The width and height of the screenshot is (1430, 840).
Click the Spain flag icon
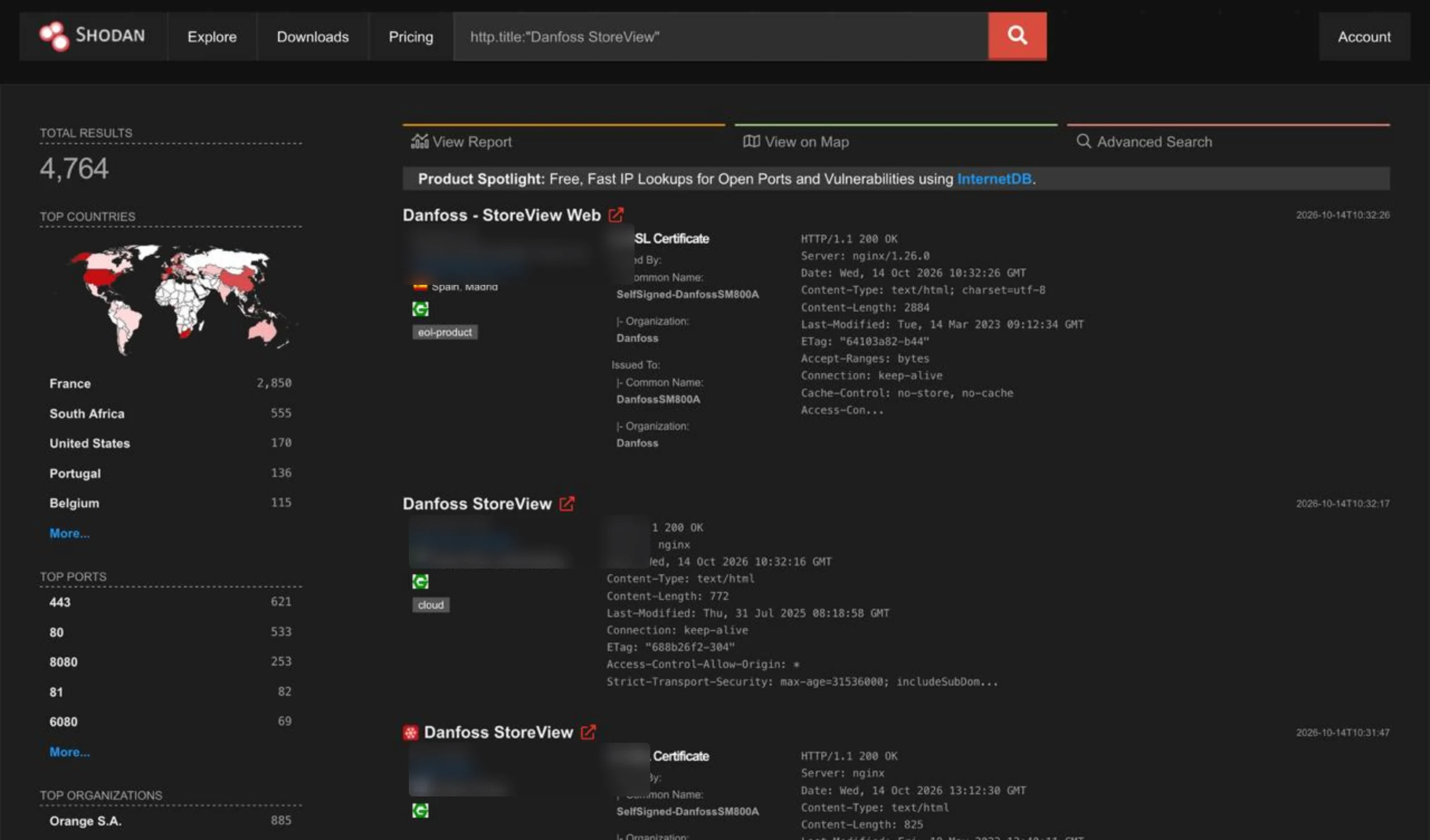pyautogui.click(x=420, y=287)
